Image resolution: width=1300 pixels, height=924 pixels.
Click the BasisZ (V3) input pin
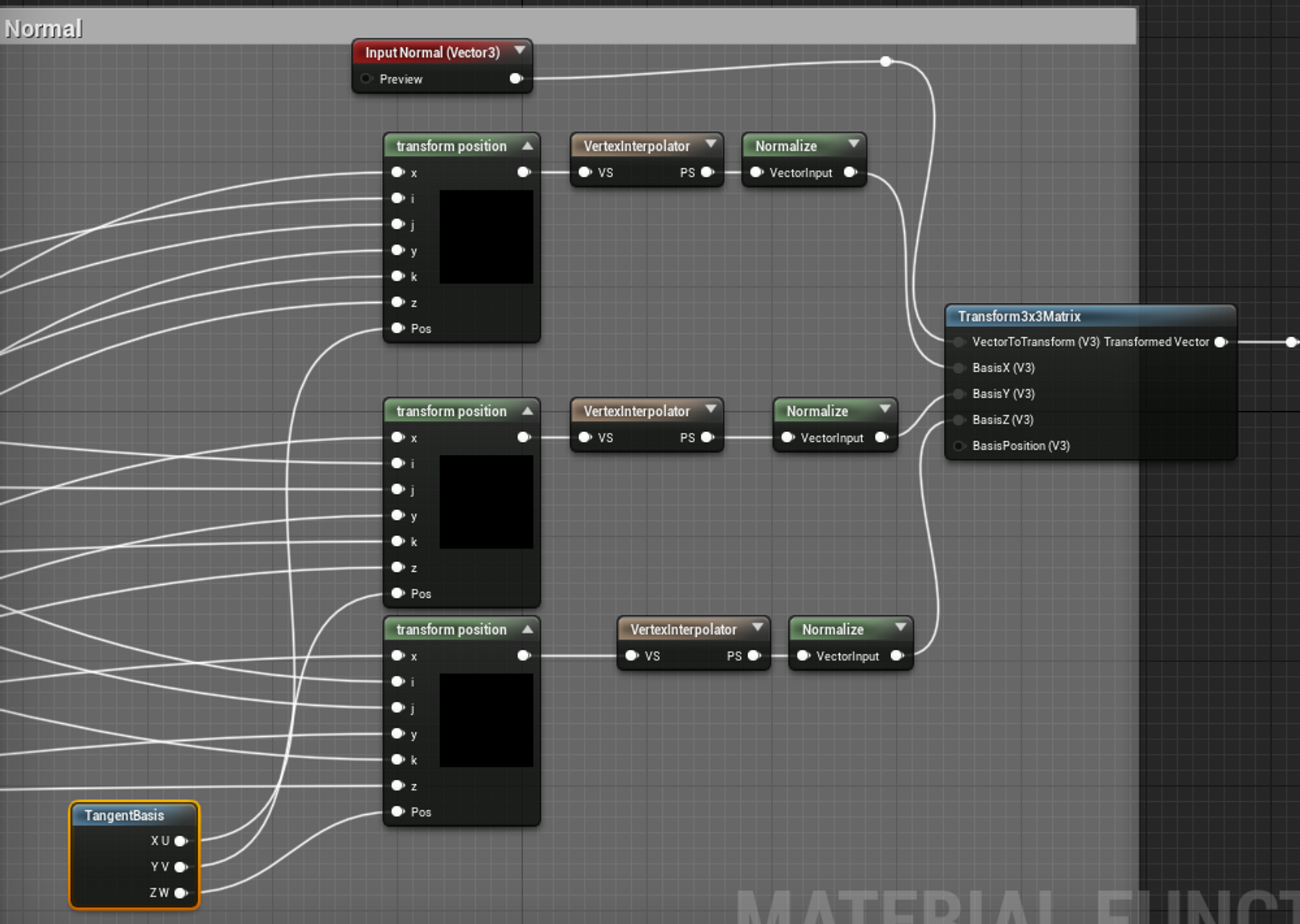pyautogui.click(x=959, y=420)
